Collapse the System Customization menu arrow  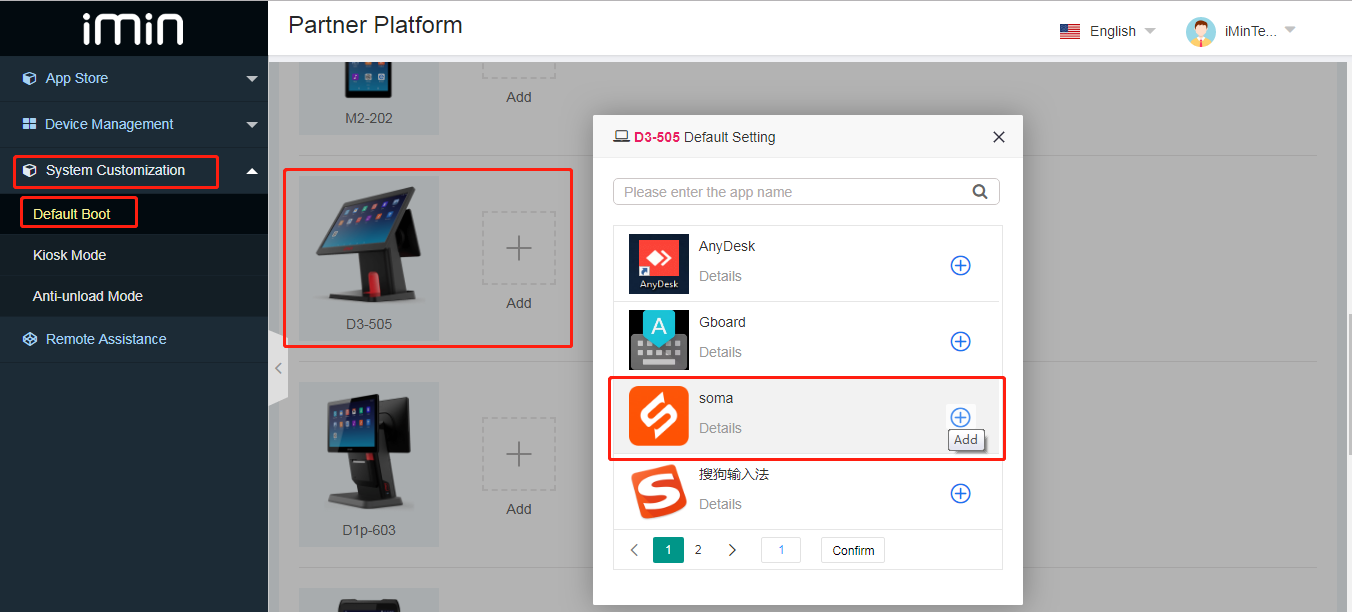tap(252, 171)
